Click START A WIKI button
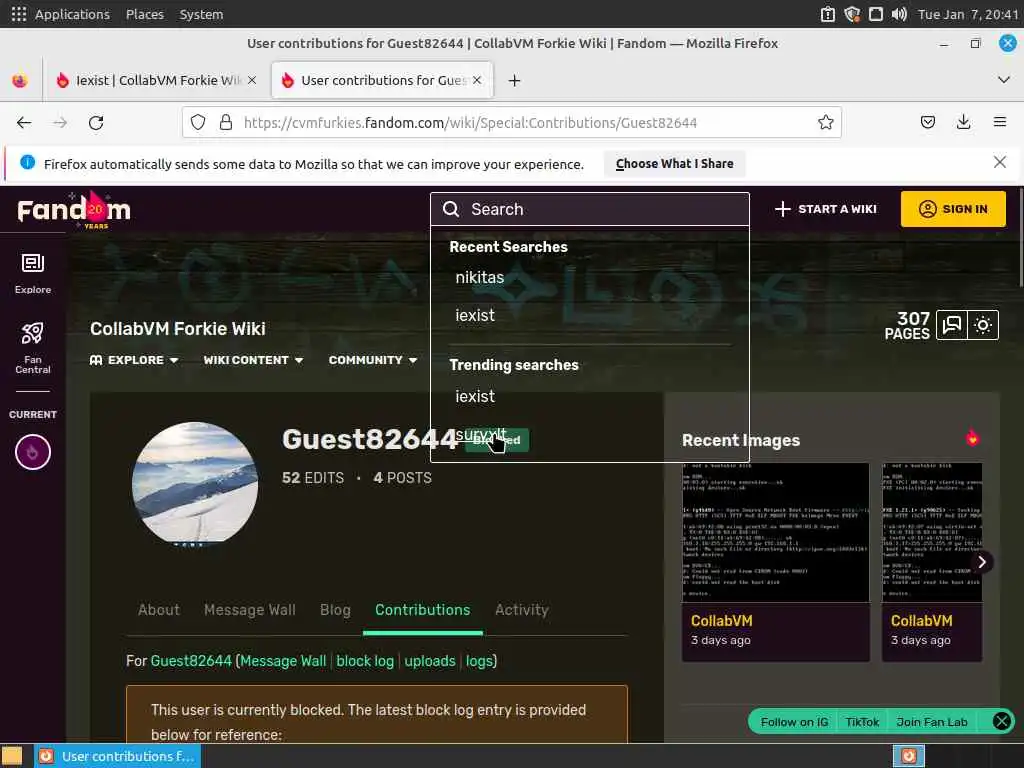1024x768 pixels. pyautogui.click(x=825, y=209)
